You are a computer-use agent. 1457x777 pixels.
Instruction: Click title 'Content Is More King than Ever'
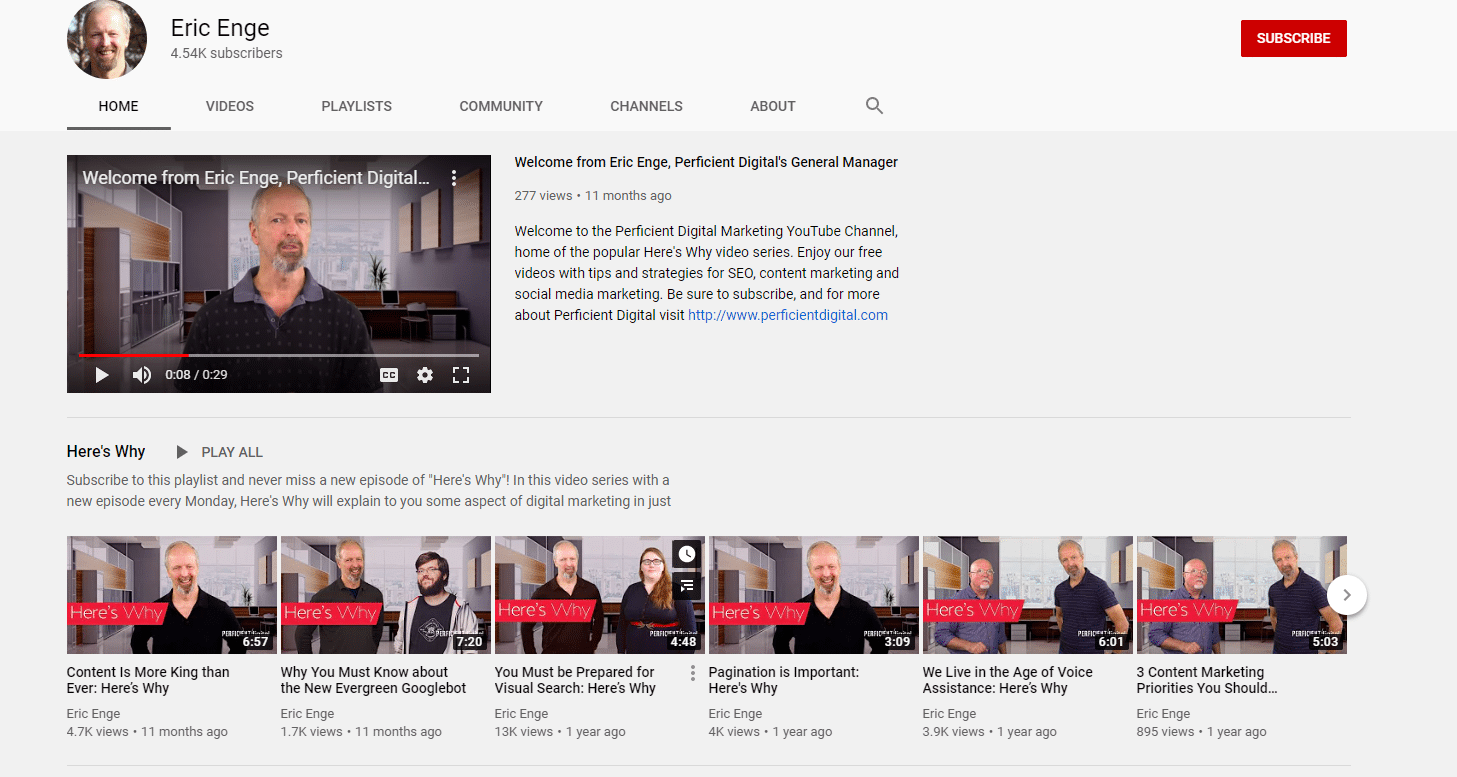pos(148,680)
